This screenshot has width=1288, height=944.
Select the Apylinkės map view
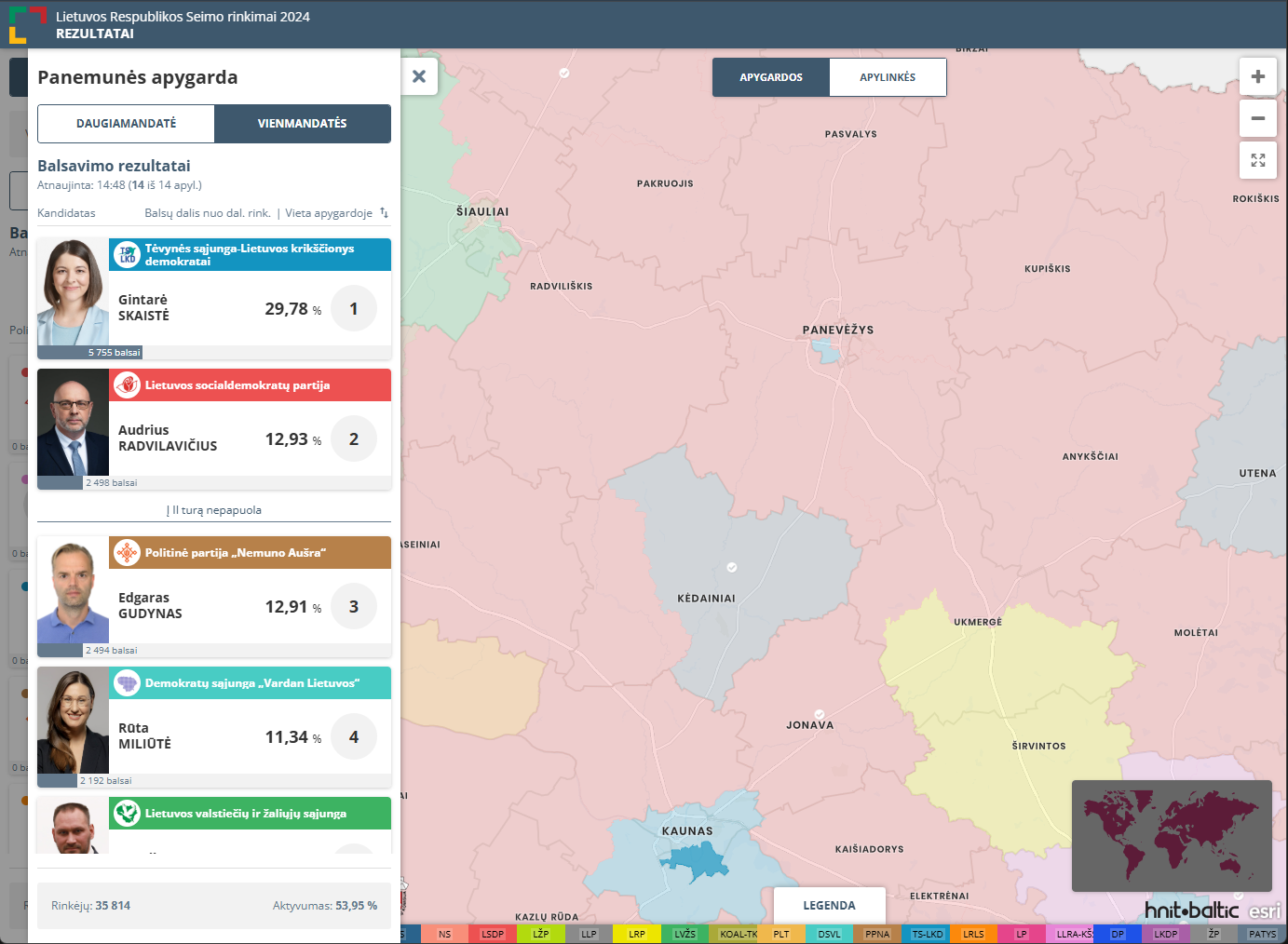click(888, 77)
